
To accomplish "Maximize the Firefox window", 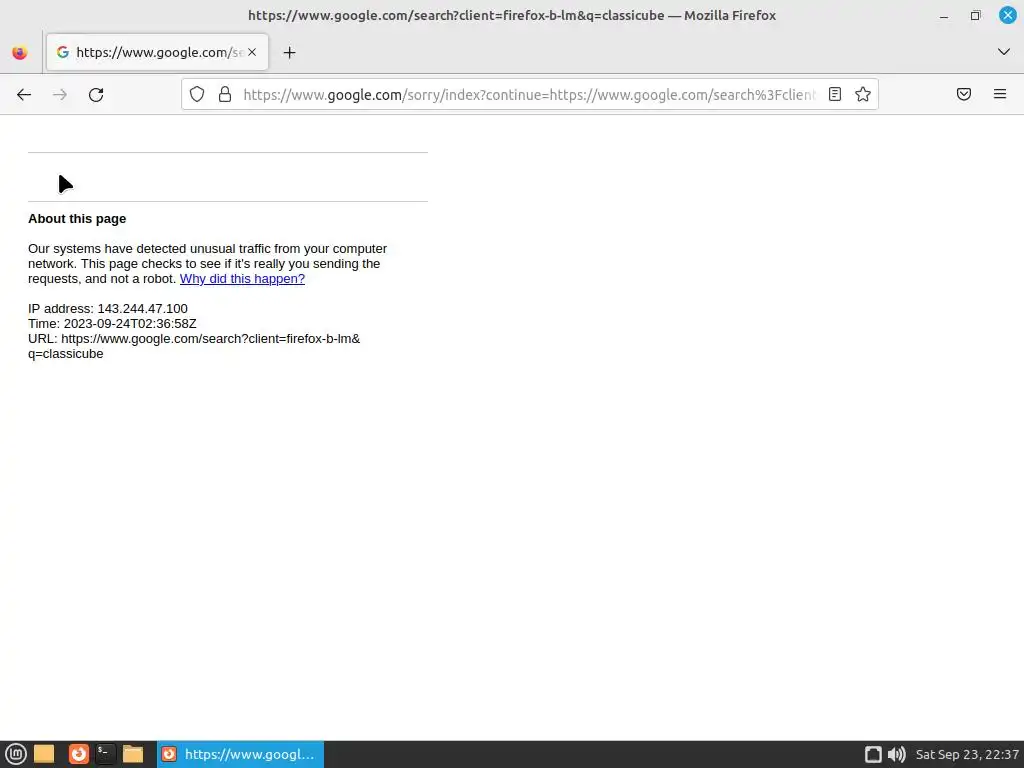I will (975, 16).
